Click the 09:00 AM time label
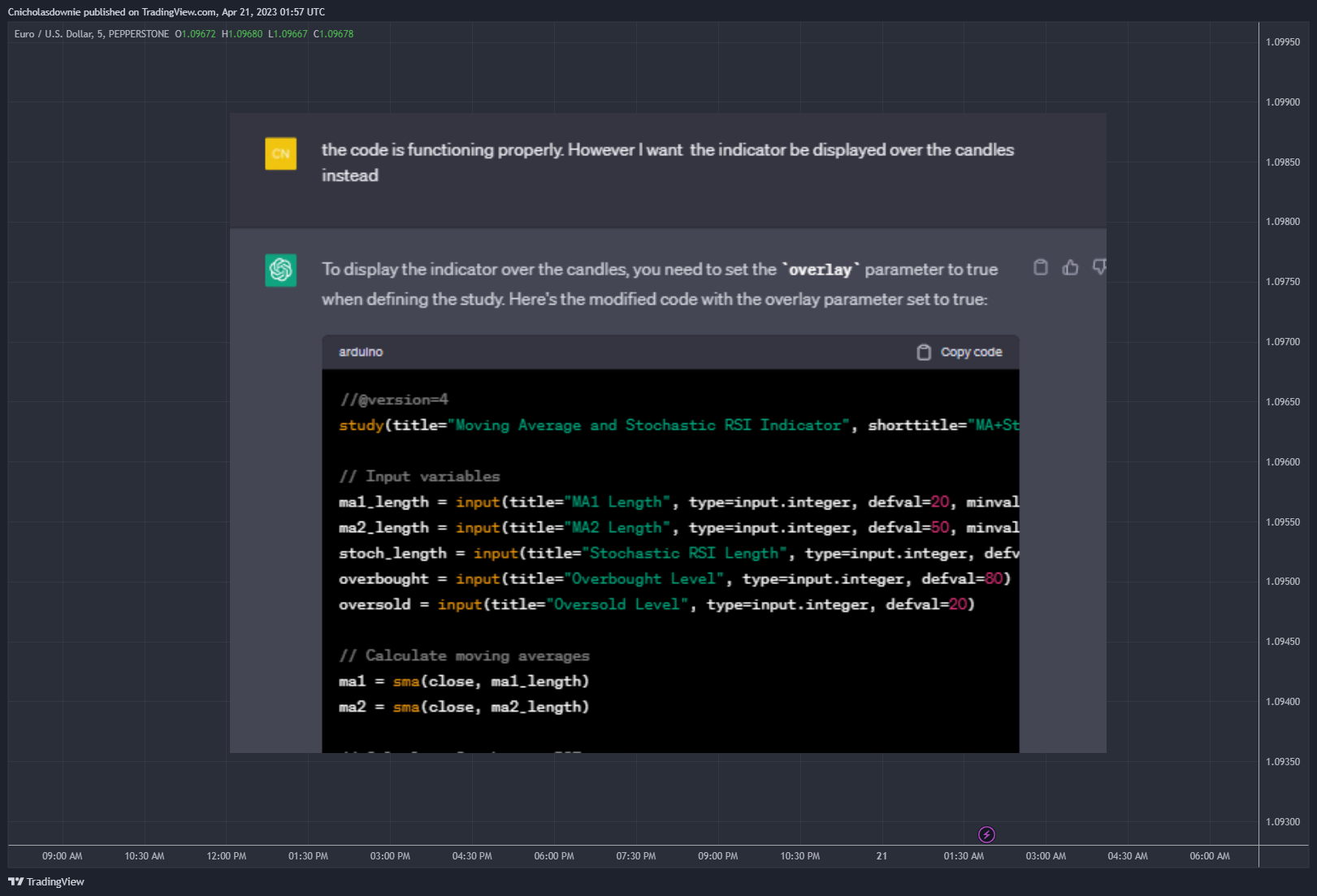 (x=63, y=856)
